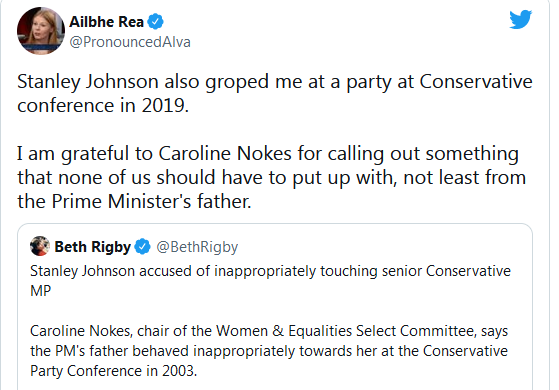Click the quoted tweet's 'MP' line
Screen dimensions: 559x390
click(x=41, y=291)
